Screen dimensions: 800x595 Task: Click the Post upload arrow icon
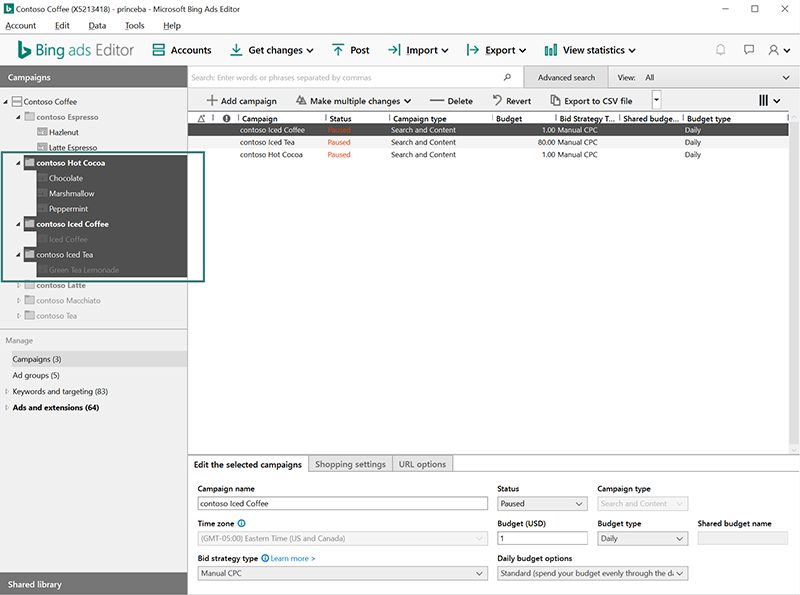(x=338, y=49)
